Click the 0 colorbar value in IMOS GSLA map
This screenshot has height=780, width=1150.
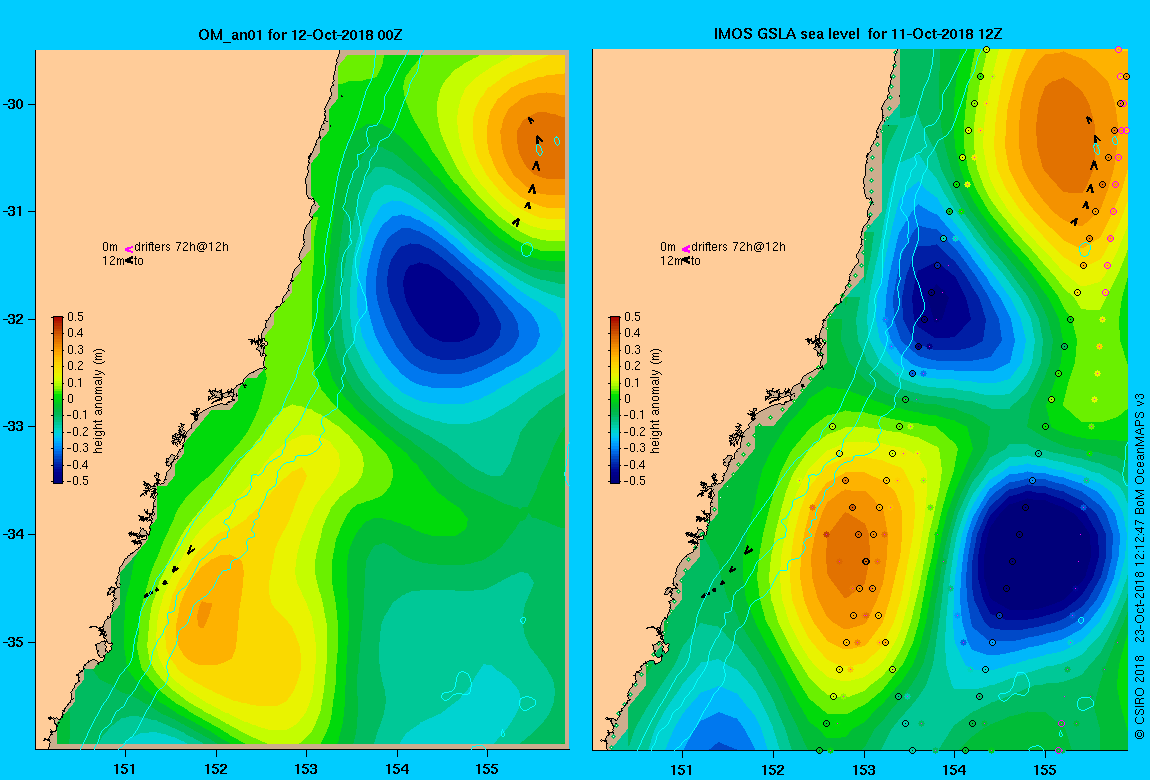pos(627,399)
